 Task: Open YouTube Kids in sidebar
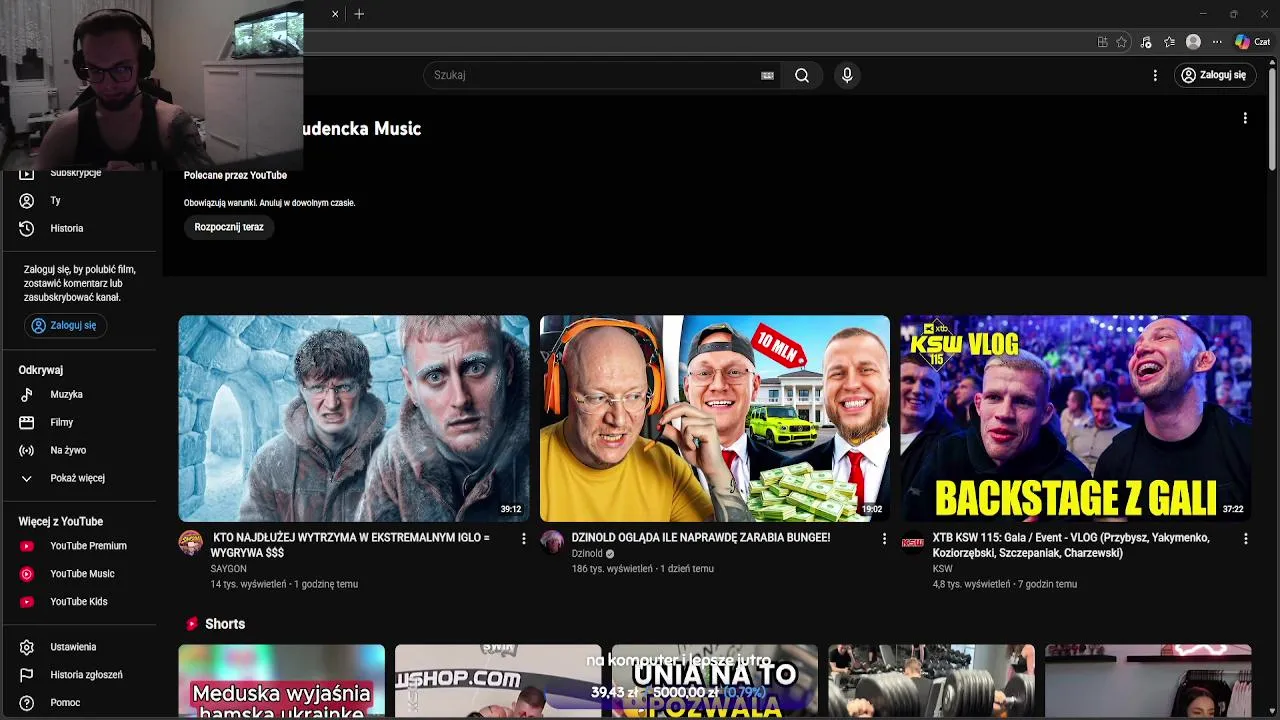[80, 602]
